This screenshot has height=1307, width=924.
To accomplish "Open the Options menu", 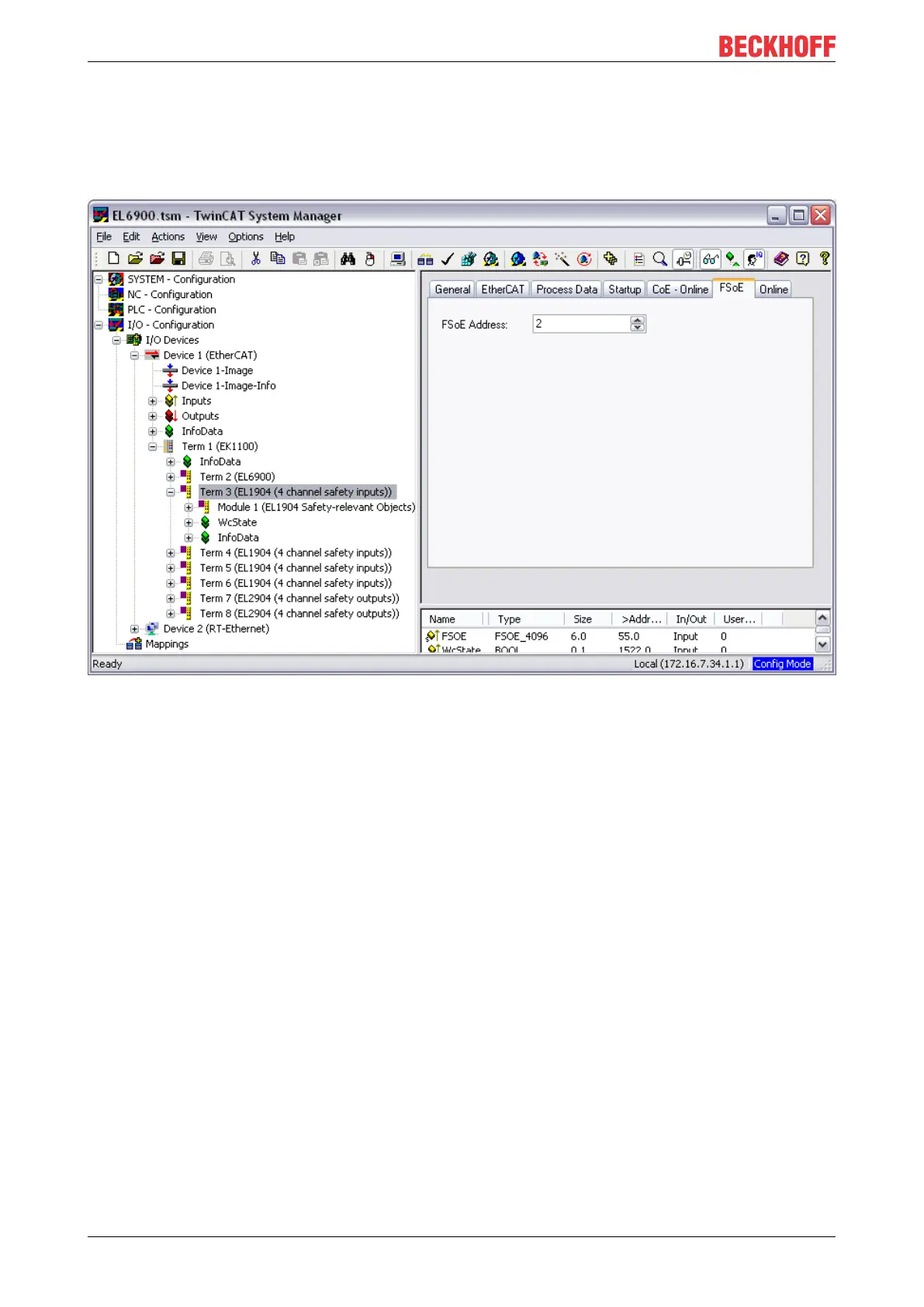I will (246, 237).
